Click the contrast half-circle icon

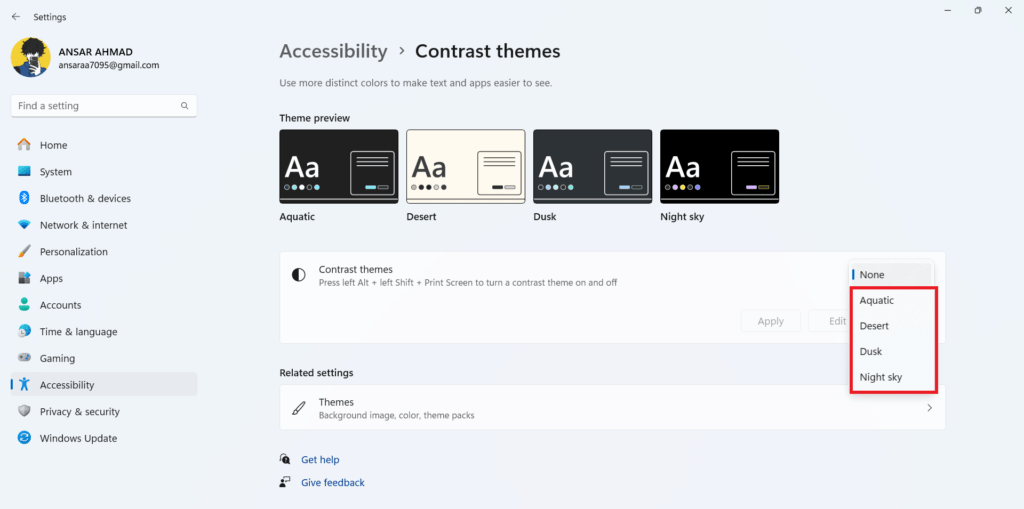coord(298,275)
